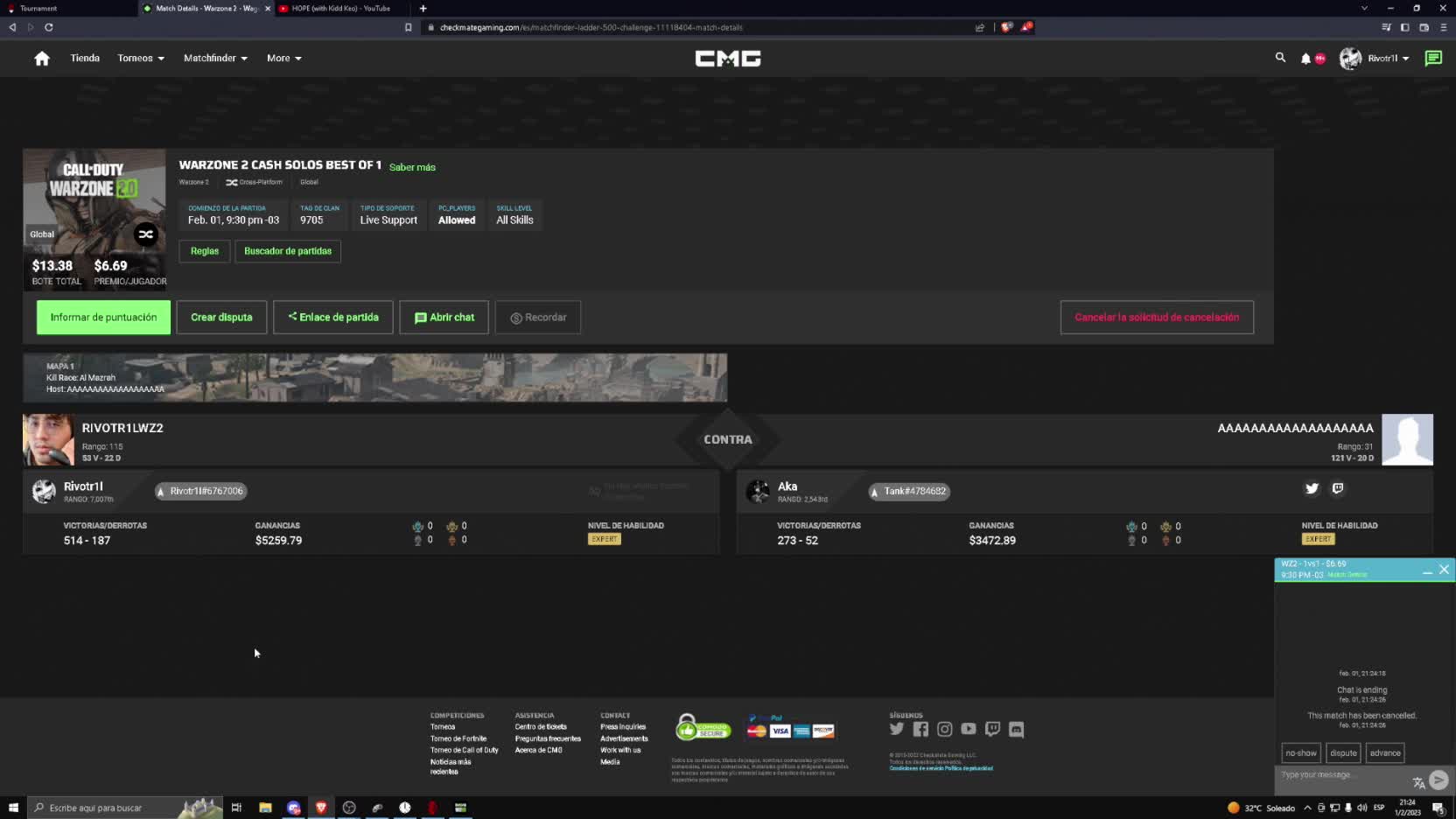The width and height of the screenshot is (1456, 819).
Task: Click the browser address bar URL
Action: pyautogui.click(x=591, y=27)
